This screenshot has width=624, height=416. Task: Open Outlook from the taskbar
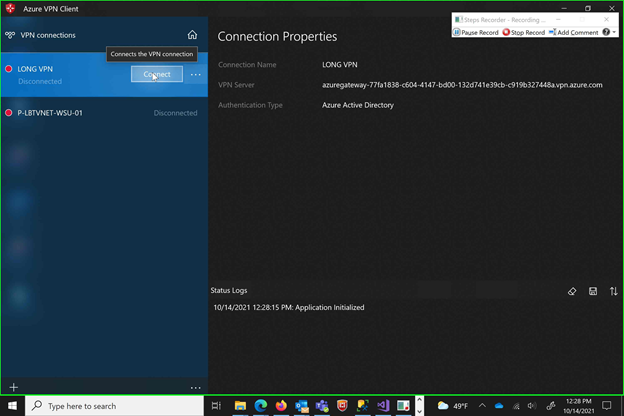302,406
